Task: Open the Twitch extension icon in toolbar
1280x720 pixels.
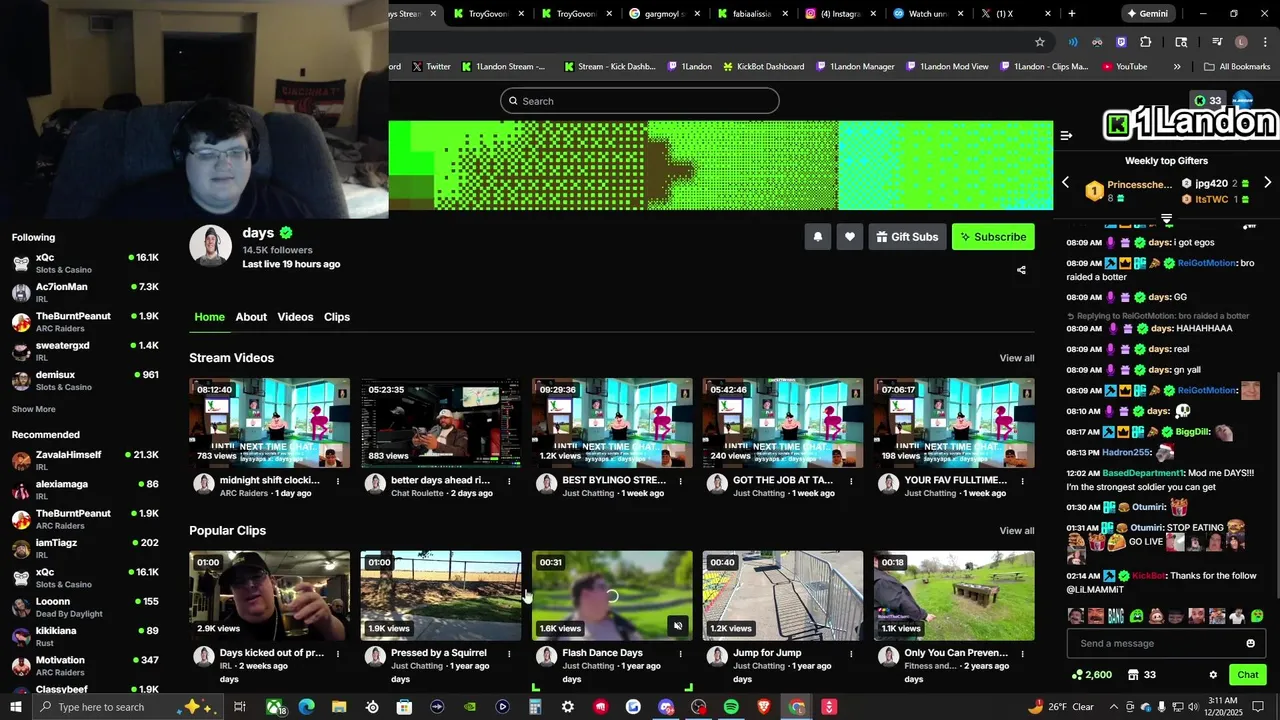Action: (1121, 42)
